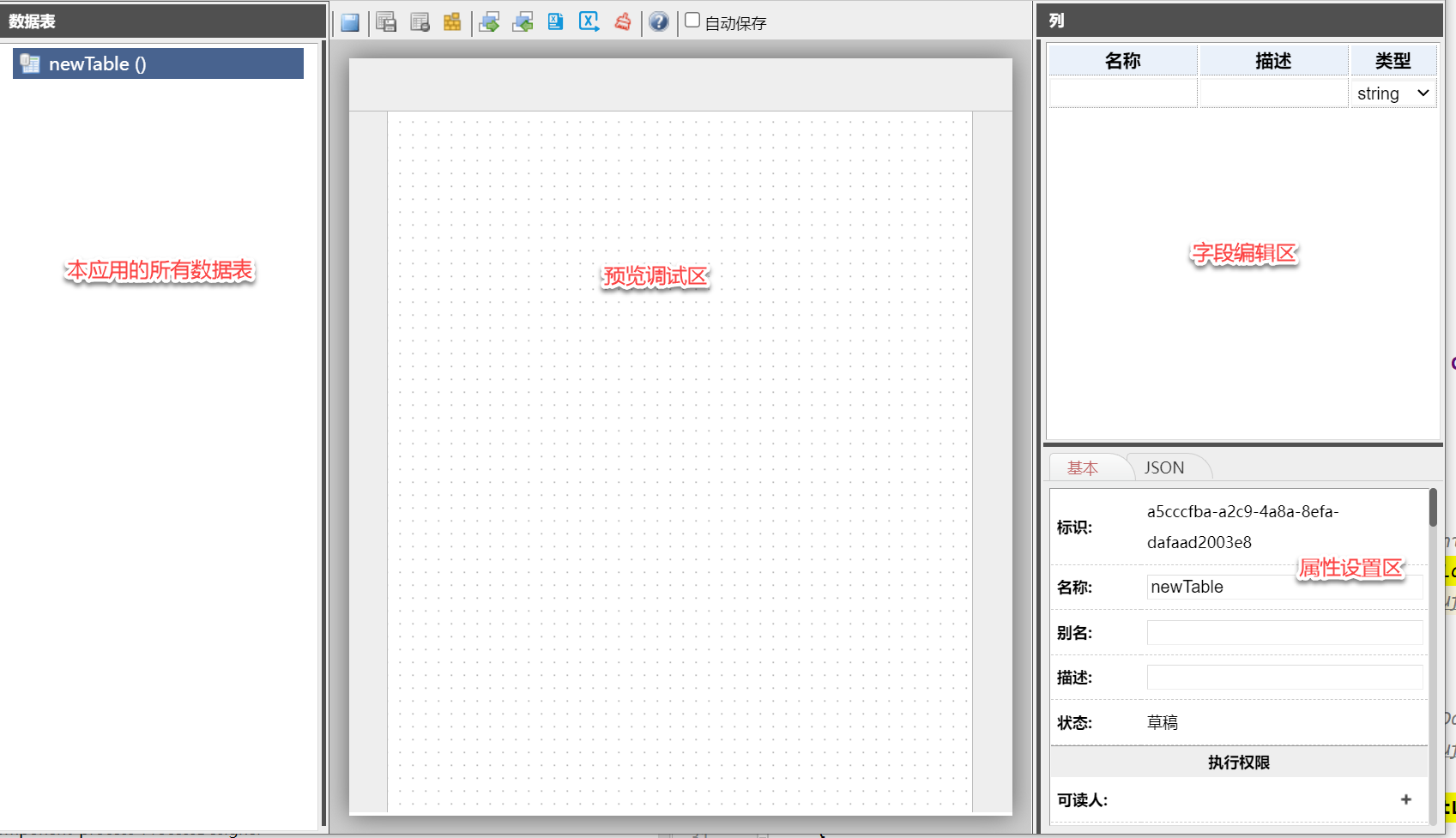Viewport: 1456px width, 838px height.
Task: Click the Excel document icon
Action: click(x=555, y=22)
